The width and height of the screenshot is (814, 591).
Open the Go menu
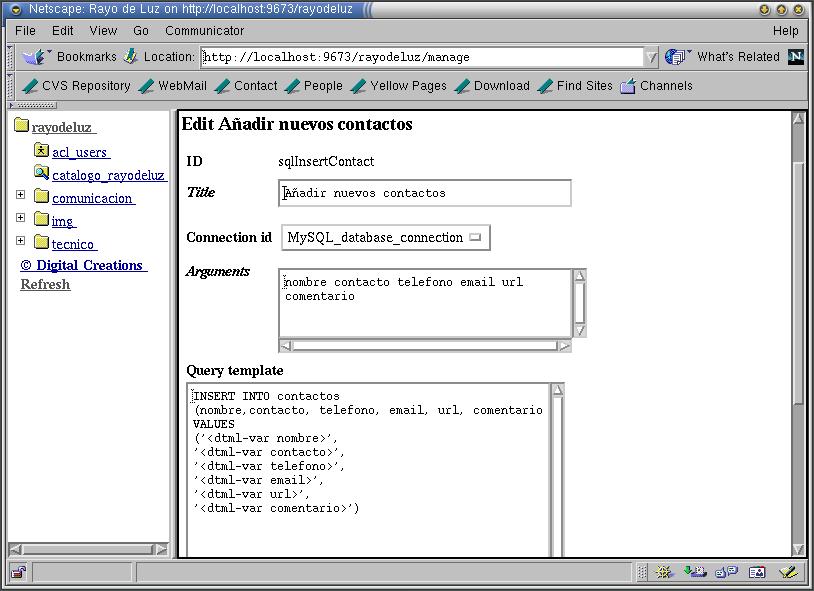pyautogui.click(x=141, y=31)
